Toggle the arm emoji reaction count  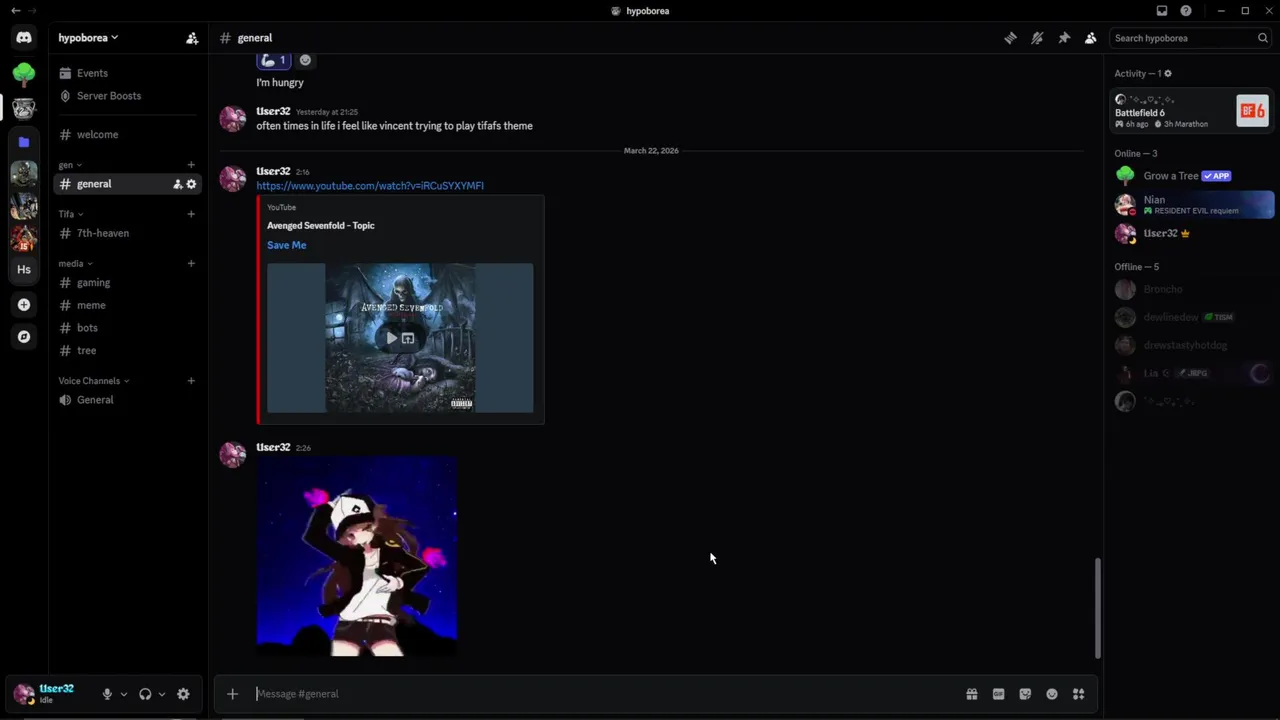[x=274, y=60]
